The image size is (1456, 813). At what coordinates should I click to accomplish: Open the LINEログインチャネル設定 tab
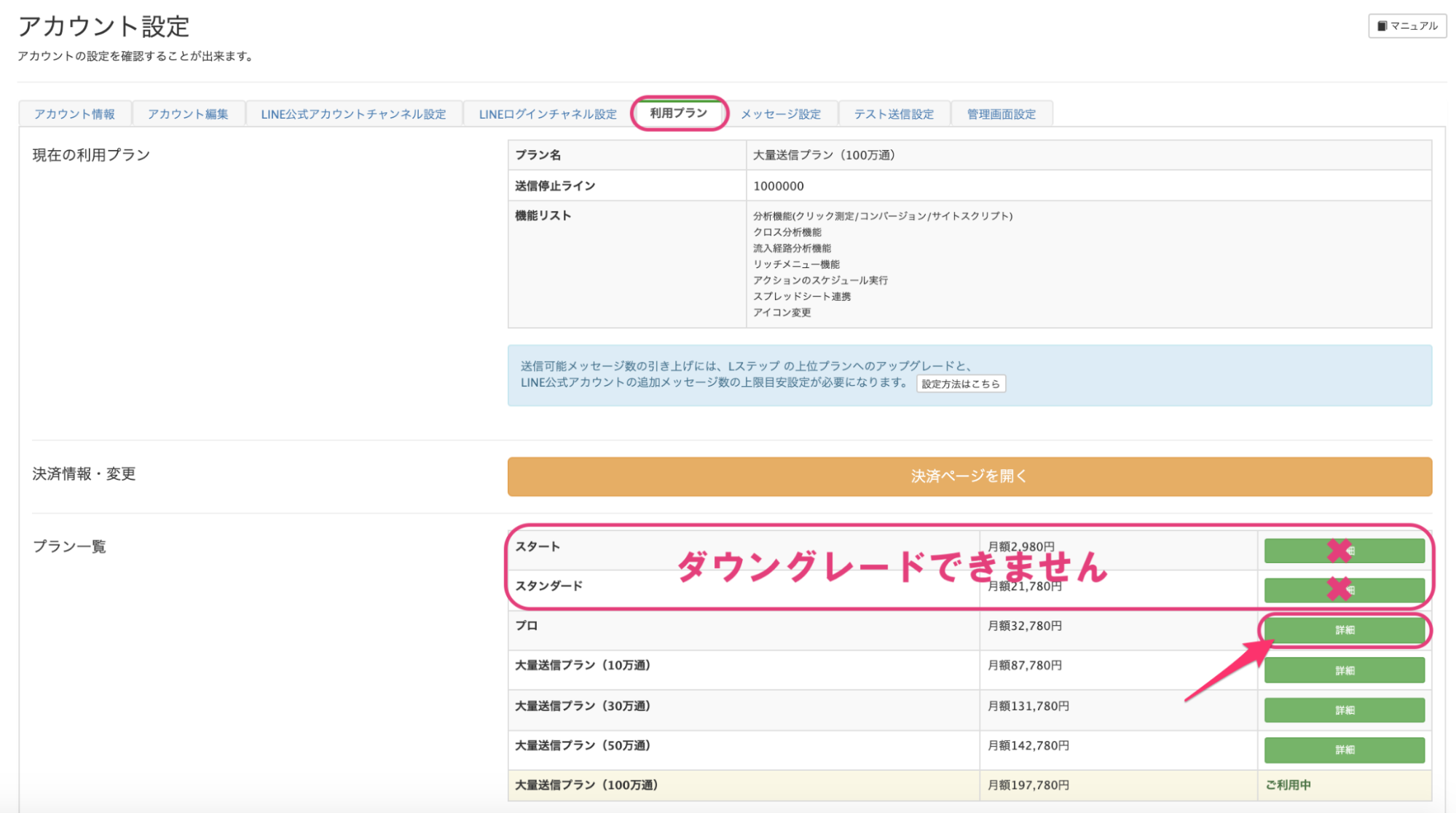tap(546, 113)
